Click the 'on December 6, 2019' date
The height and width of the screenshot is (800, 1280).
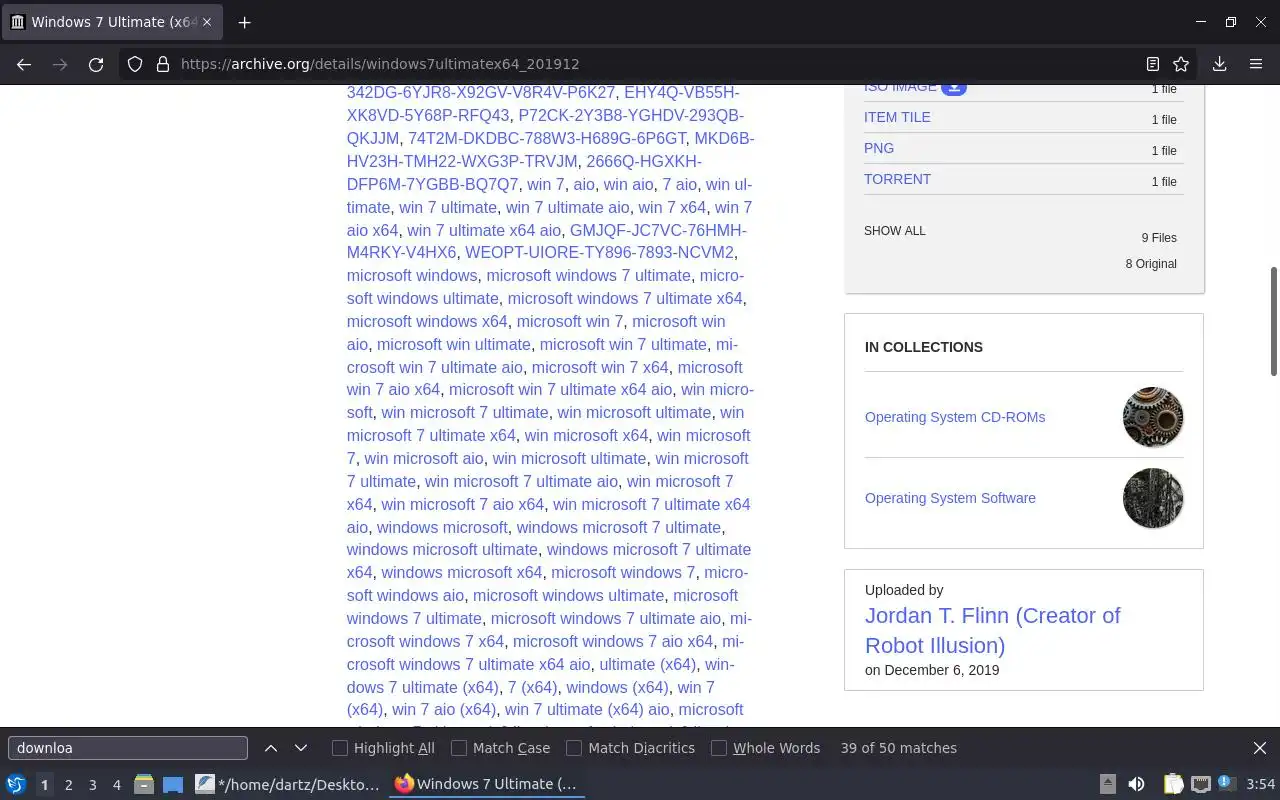(932, 670)
